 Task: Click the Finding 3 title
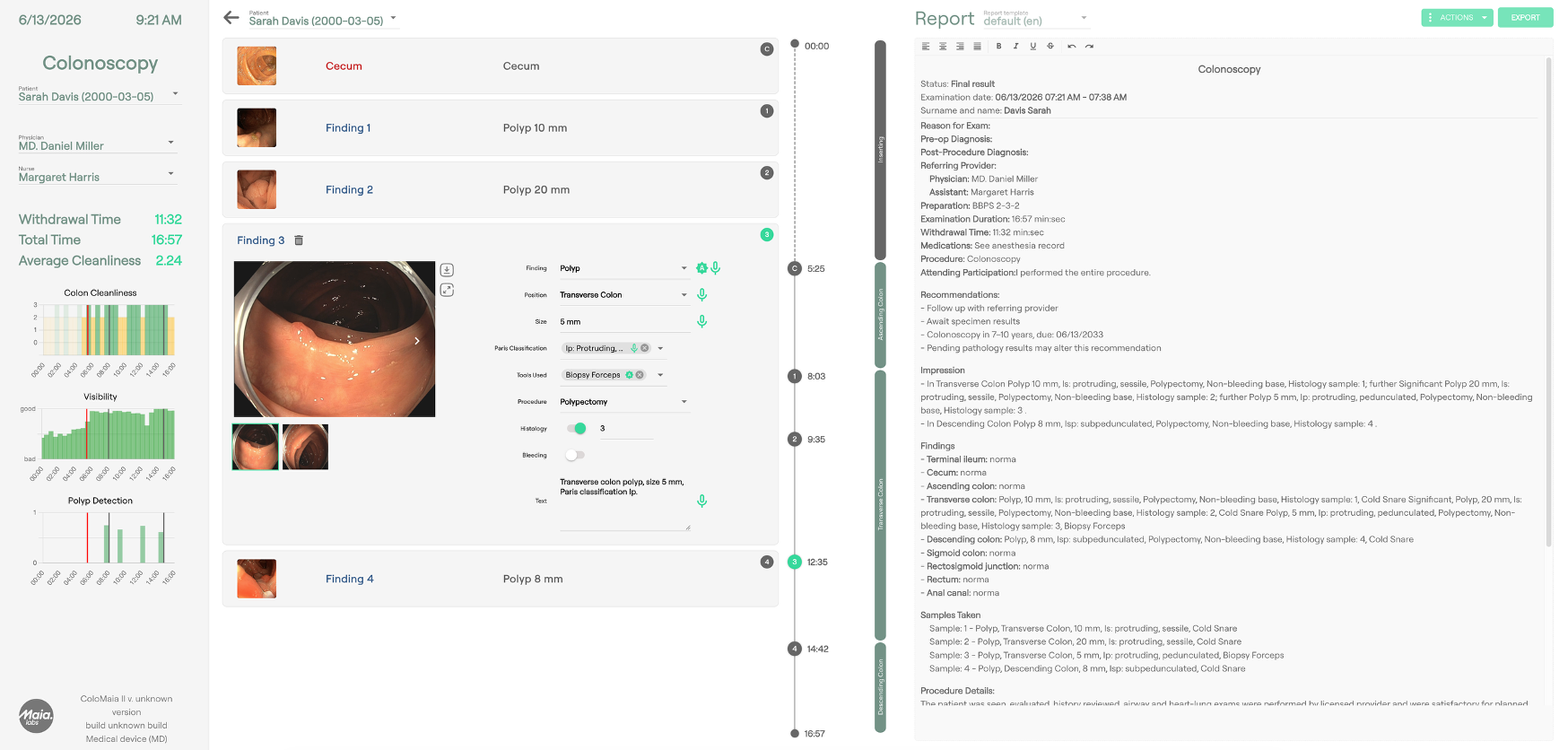[x=260, y=240]
